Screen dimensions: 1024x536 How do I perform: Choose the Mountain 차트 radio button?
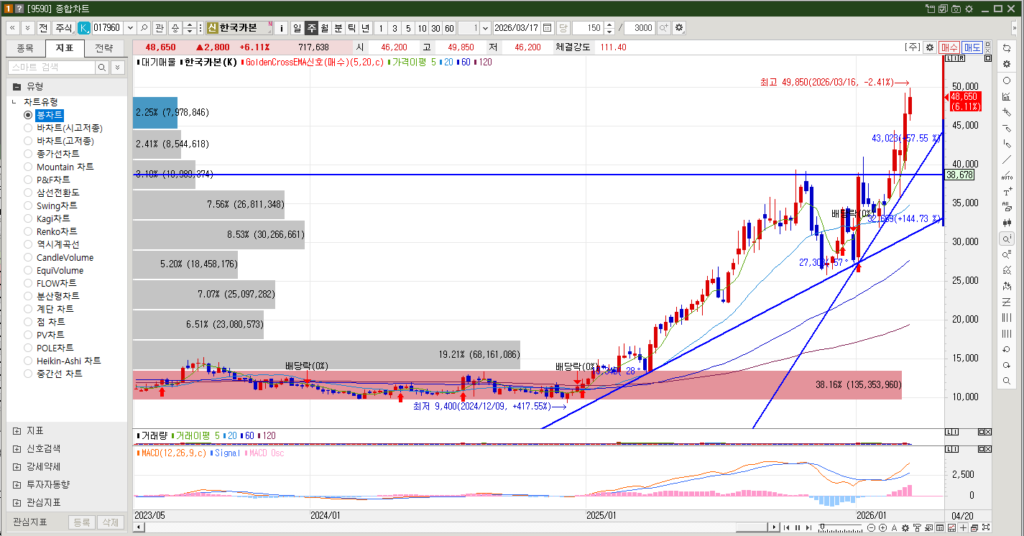(x=30, y=167)
